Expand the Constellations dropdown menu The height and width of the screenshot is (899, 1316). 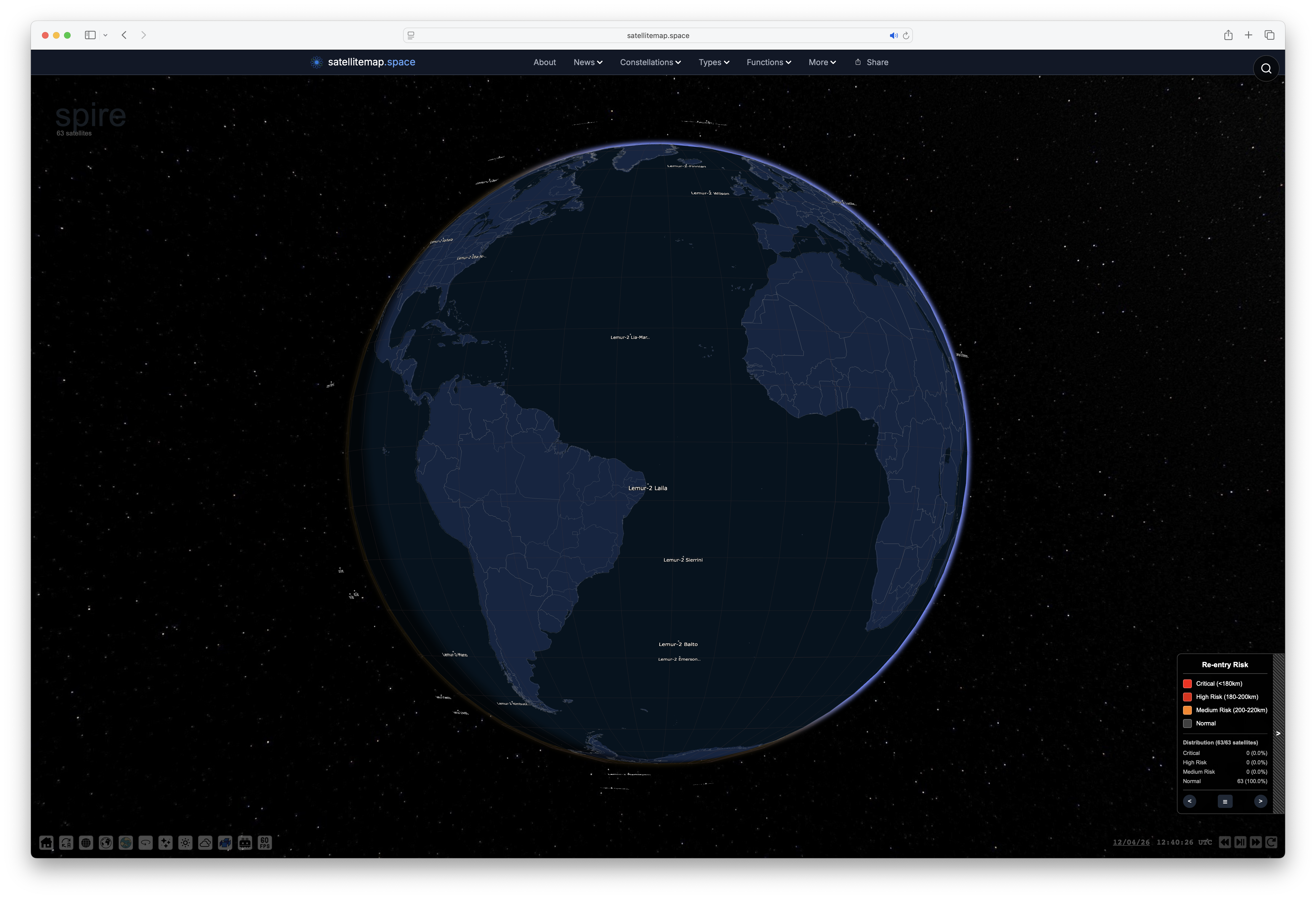click(x=650, y=62)
